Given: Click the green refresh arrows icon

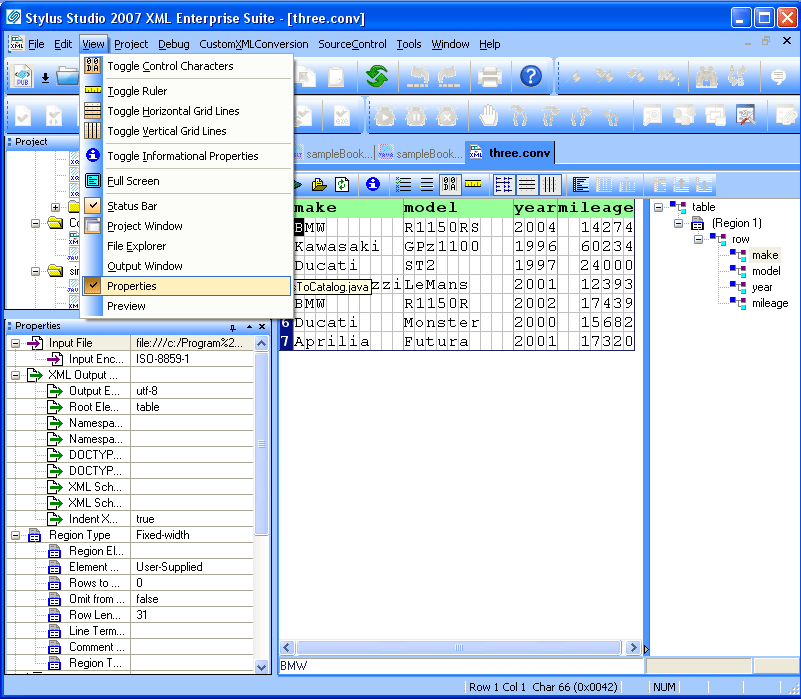Looking at the screenshot, I should (377, 76).
